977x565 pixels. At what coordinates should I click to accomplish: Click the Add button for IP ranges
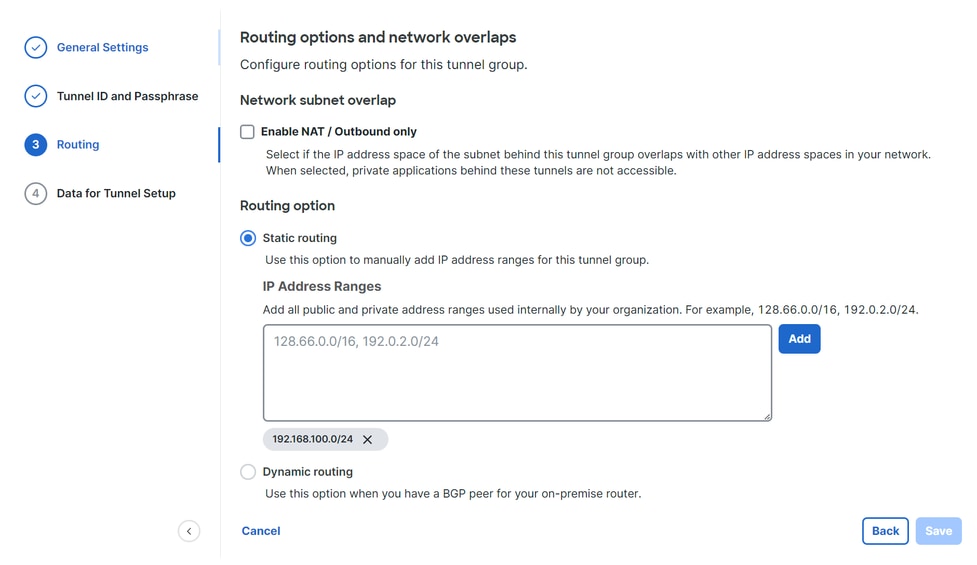[799, 339]
